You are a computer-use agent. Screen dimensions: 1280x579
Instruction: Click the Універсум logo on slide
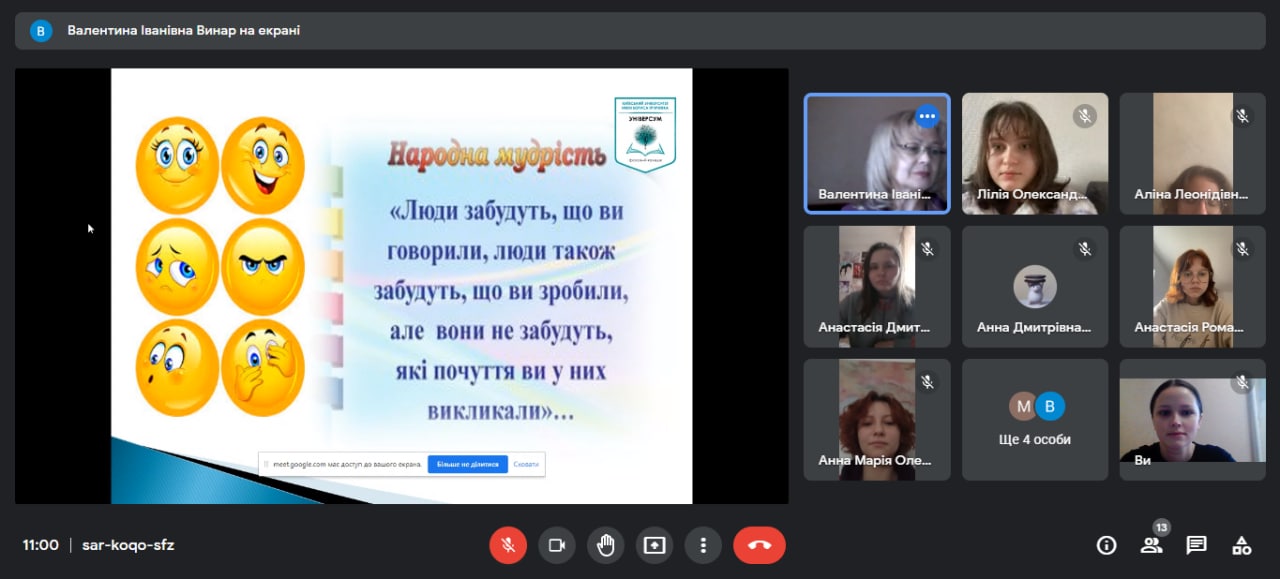pyautogui.click(x=645, y=133)
